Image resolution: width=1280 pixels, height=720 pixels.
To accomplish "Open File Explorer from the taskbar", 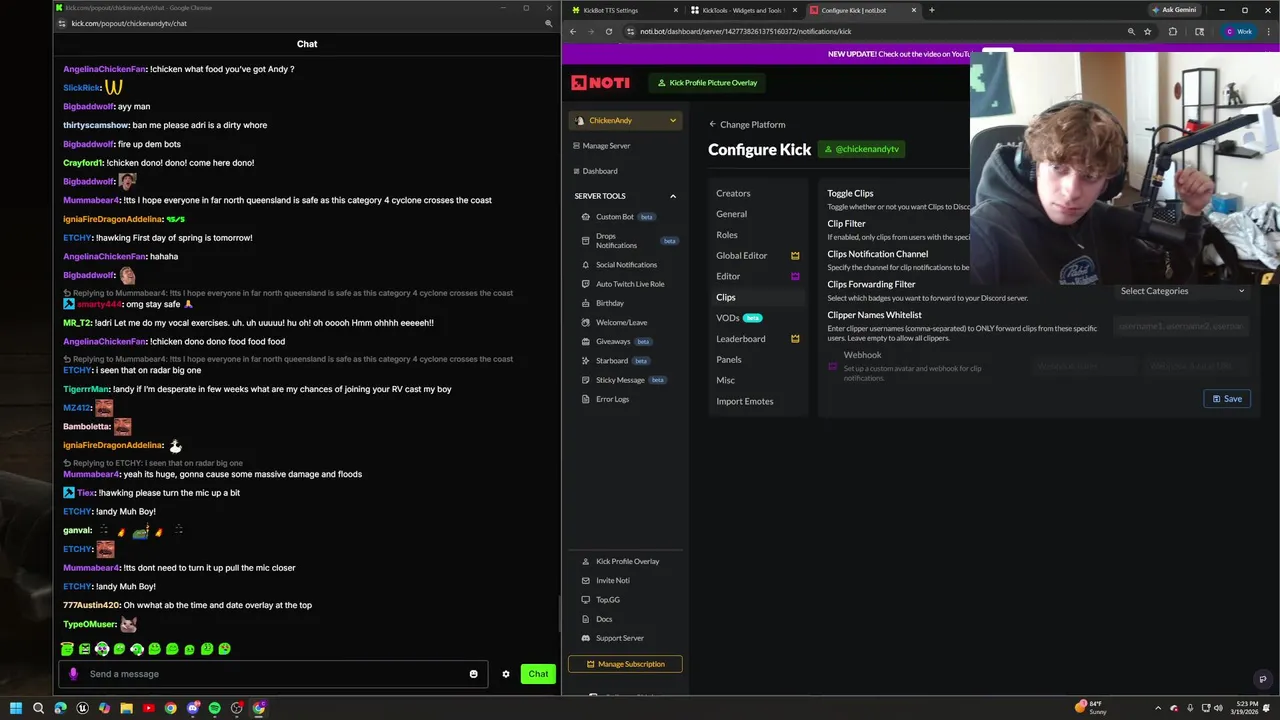I will (126, 708).
